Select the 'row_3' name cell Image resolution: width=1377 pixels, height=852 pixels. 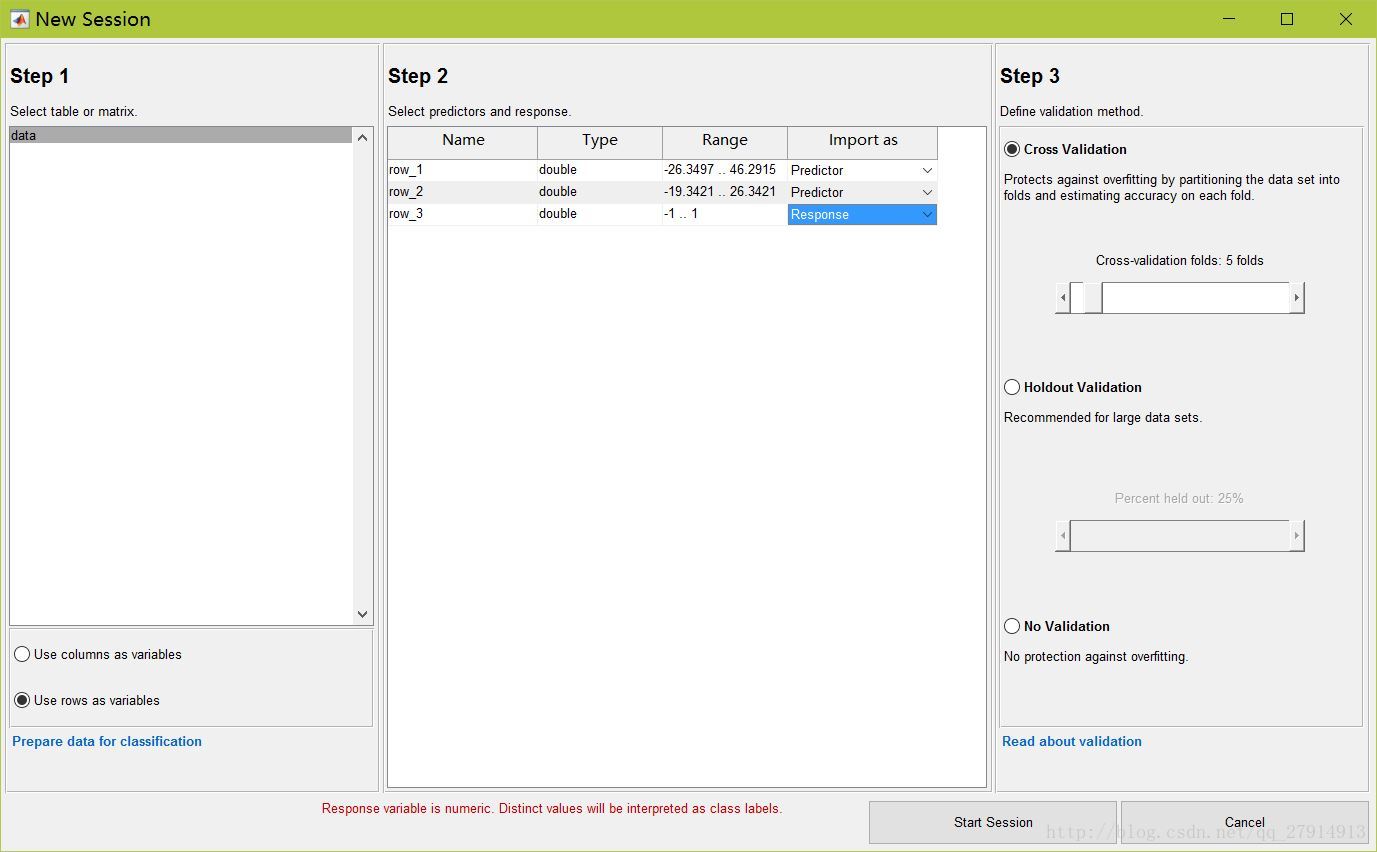[462, 214]
